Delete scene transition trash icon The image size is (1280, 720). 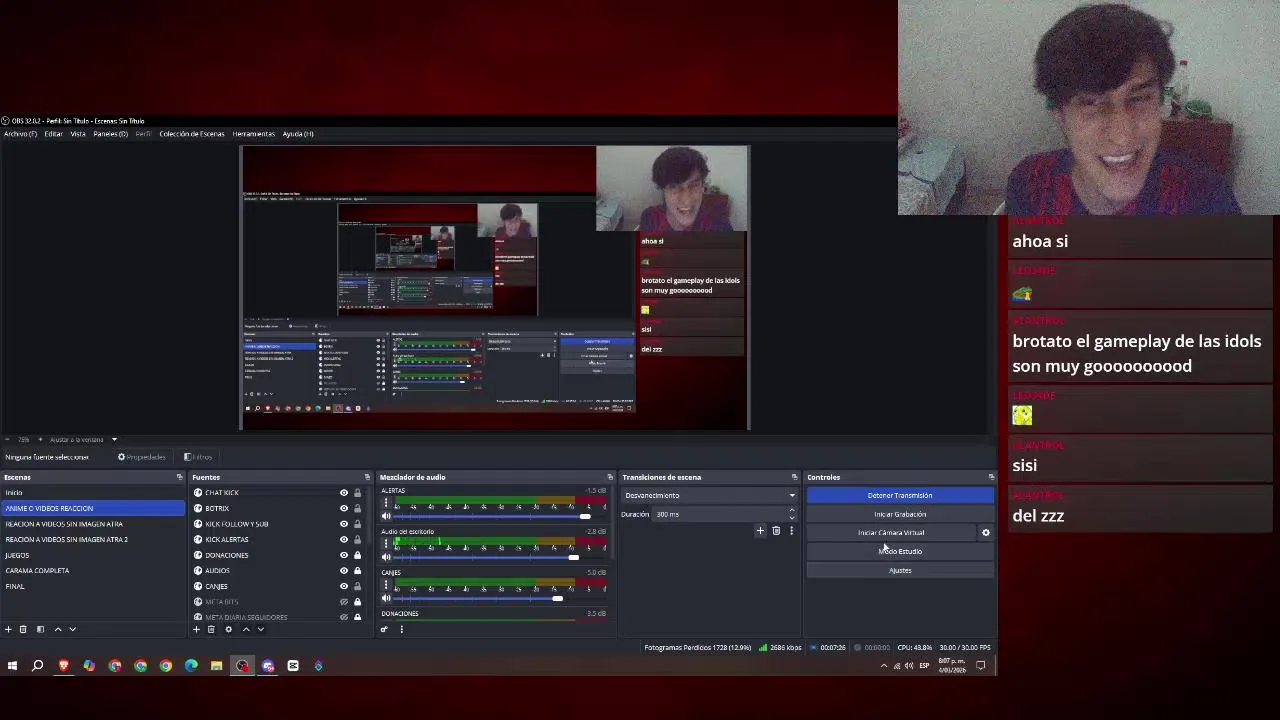click(x=776, y=531)
